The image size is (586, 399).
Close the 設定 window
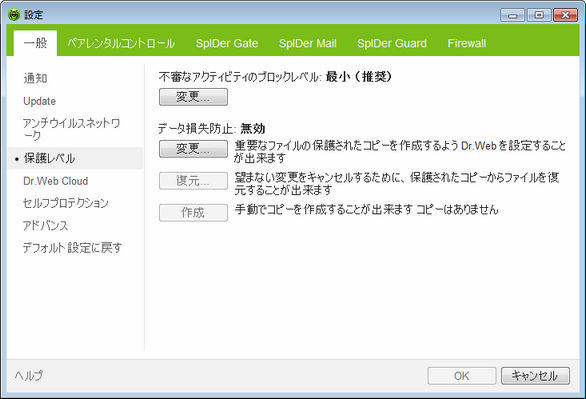(565, 15)
